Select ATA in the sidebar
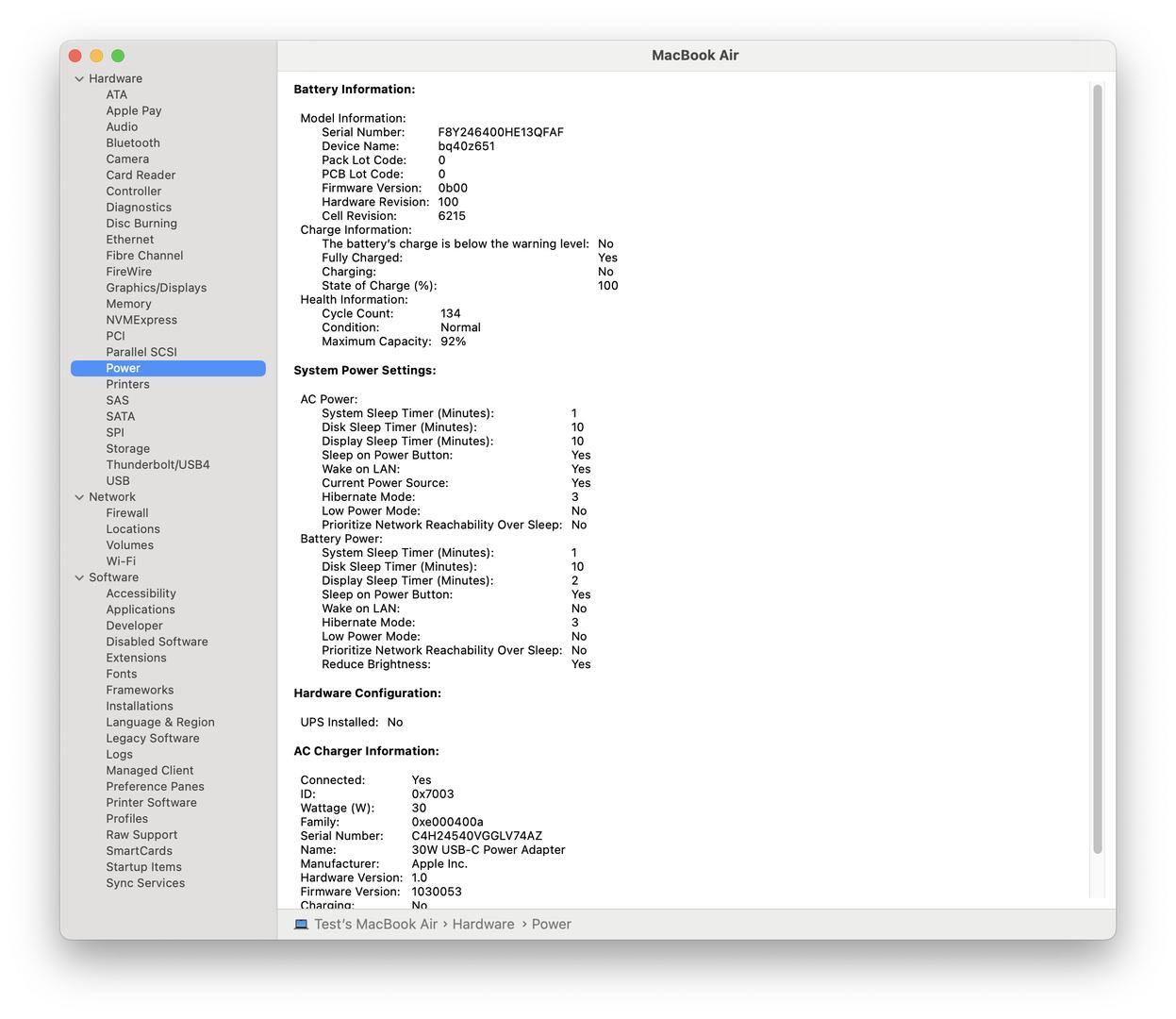The image size is (1176, 1019). pos(116,94)
